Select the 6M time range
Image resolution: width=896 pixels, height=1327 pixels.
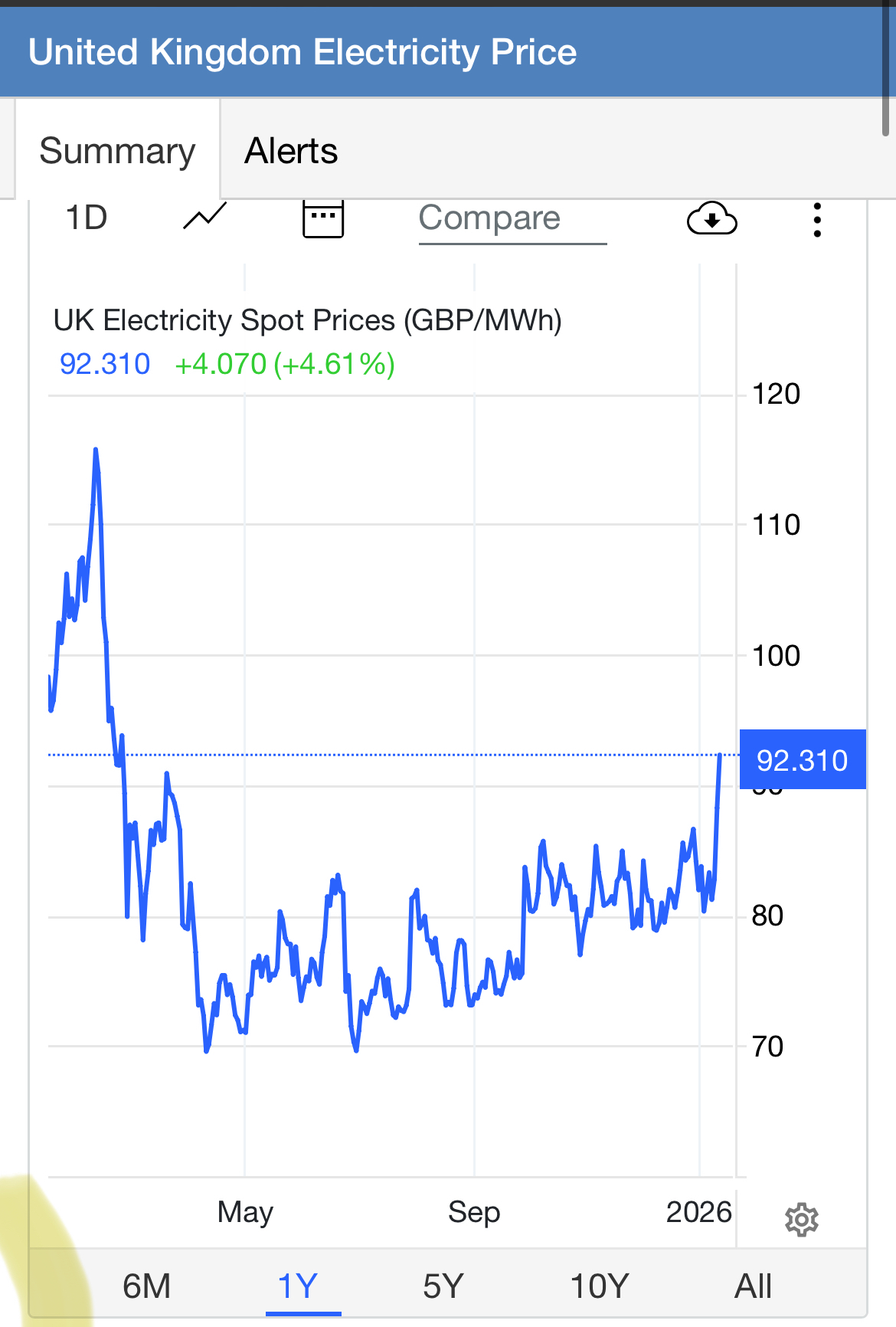point(146,1286)
